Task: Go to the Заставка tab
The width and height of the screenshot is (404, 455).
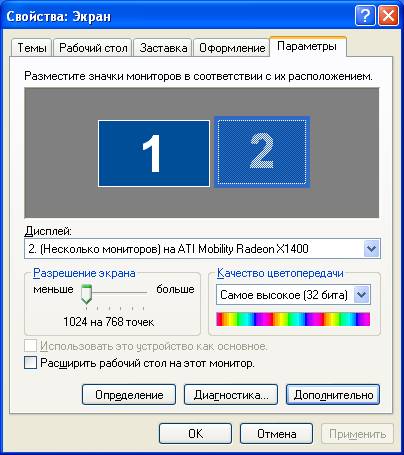Action: 163,48
